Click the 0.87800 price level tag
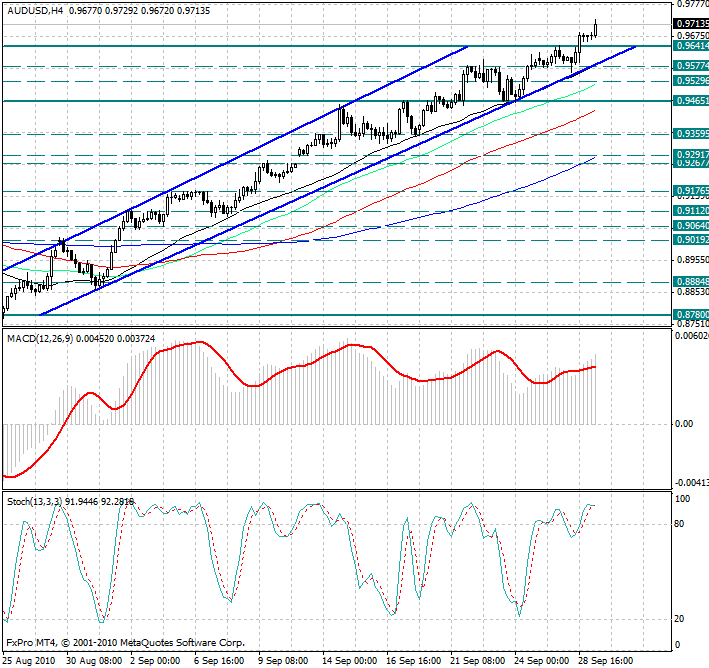 click(689, 314)
